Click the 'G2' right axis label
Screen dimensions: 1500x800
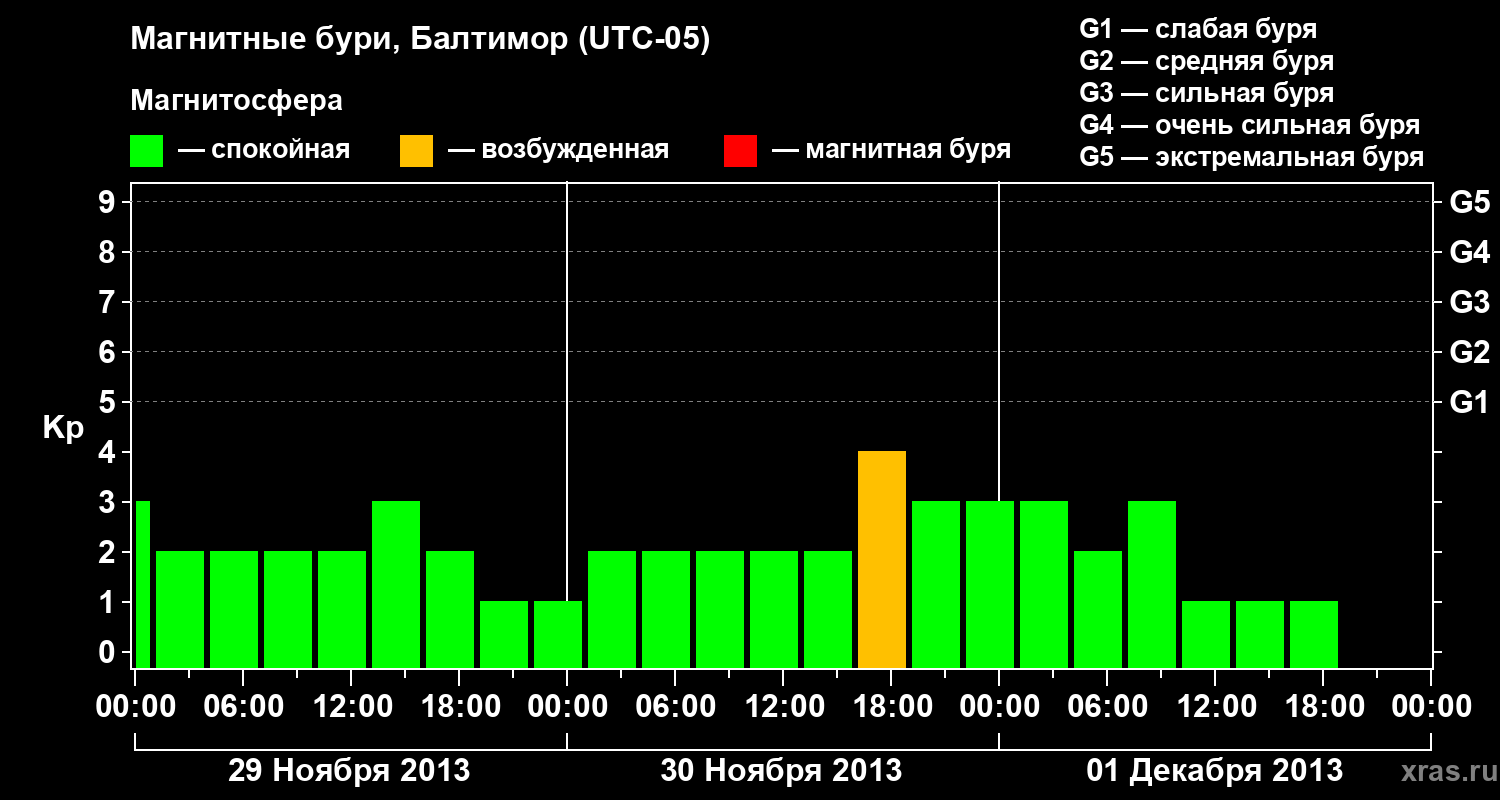tap(1469, 352)
